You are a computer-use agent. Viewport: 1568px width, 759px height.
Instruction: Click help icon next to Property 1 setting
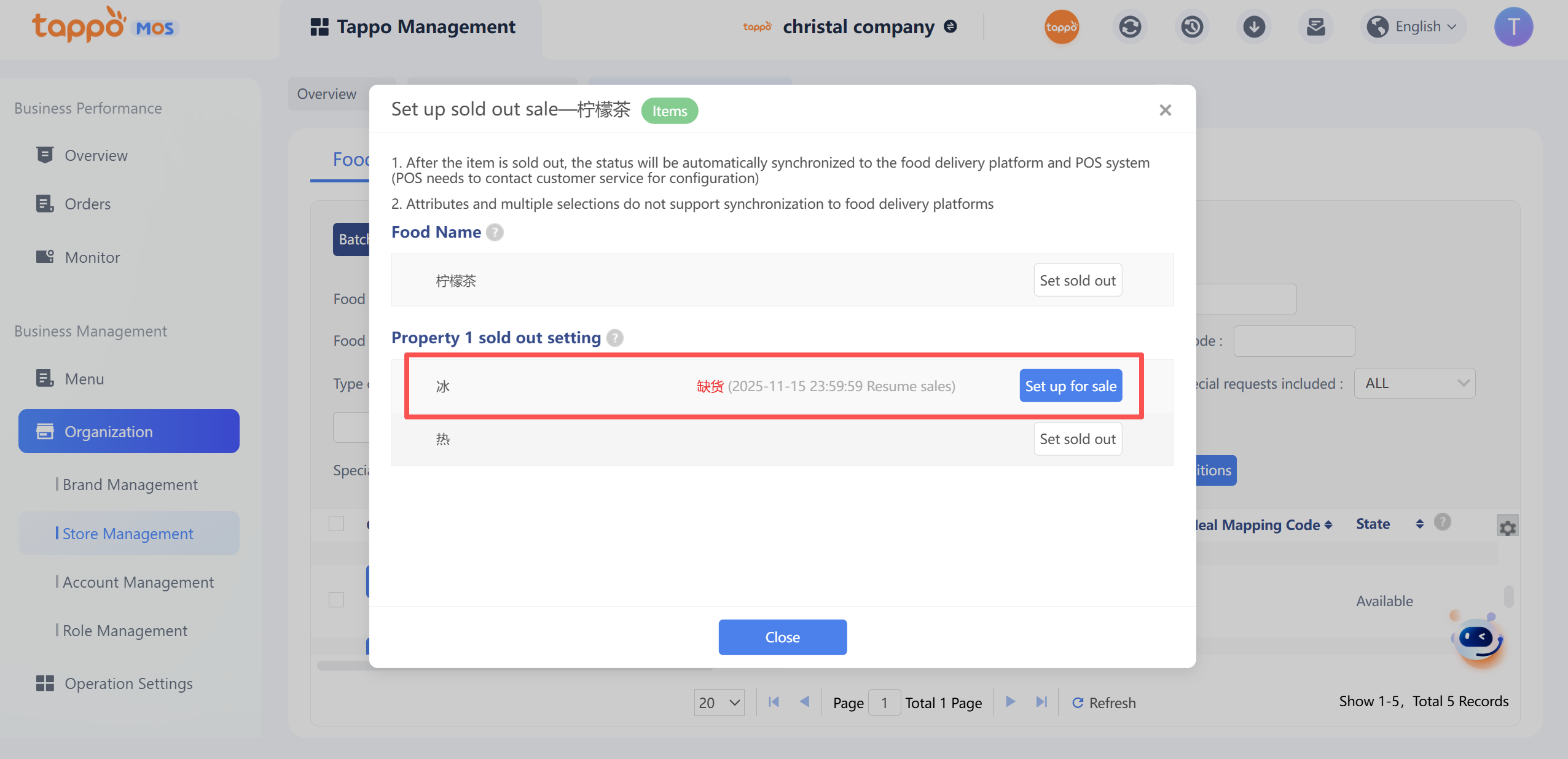(614, 338)
